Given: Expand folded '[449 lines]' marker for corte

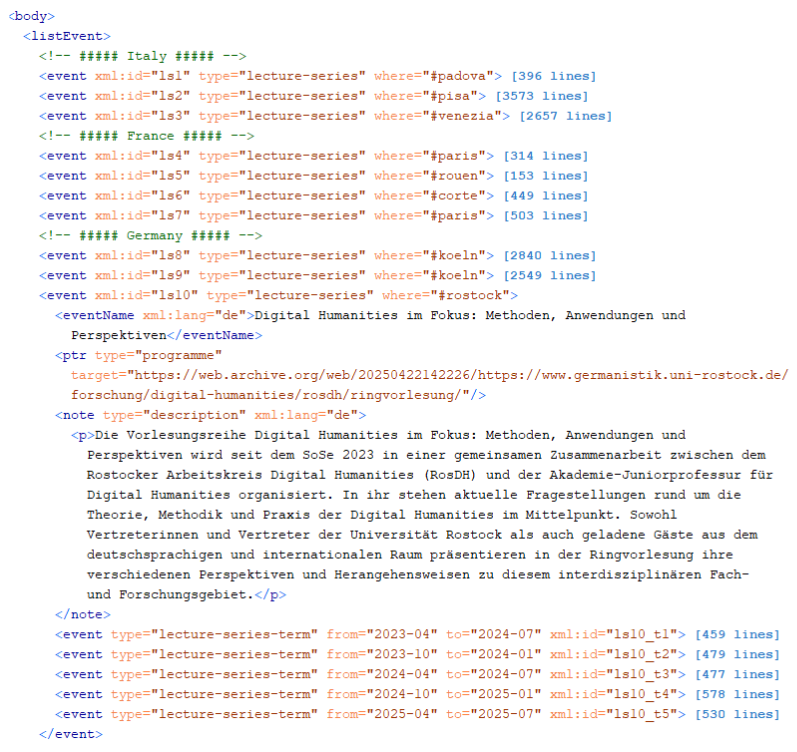Looking at the screenshot, I should coord(546,196).
